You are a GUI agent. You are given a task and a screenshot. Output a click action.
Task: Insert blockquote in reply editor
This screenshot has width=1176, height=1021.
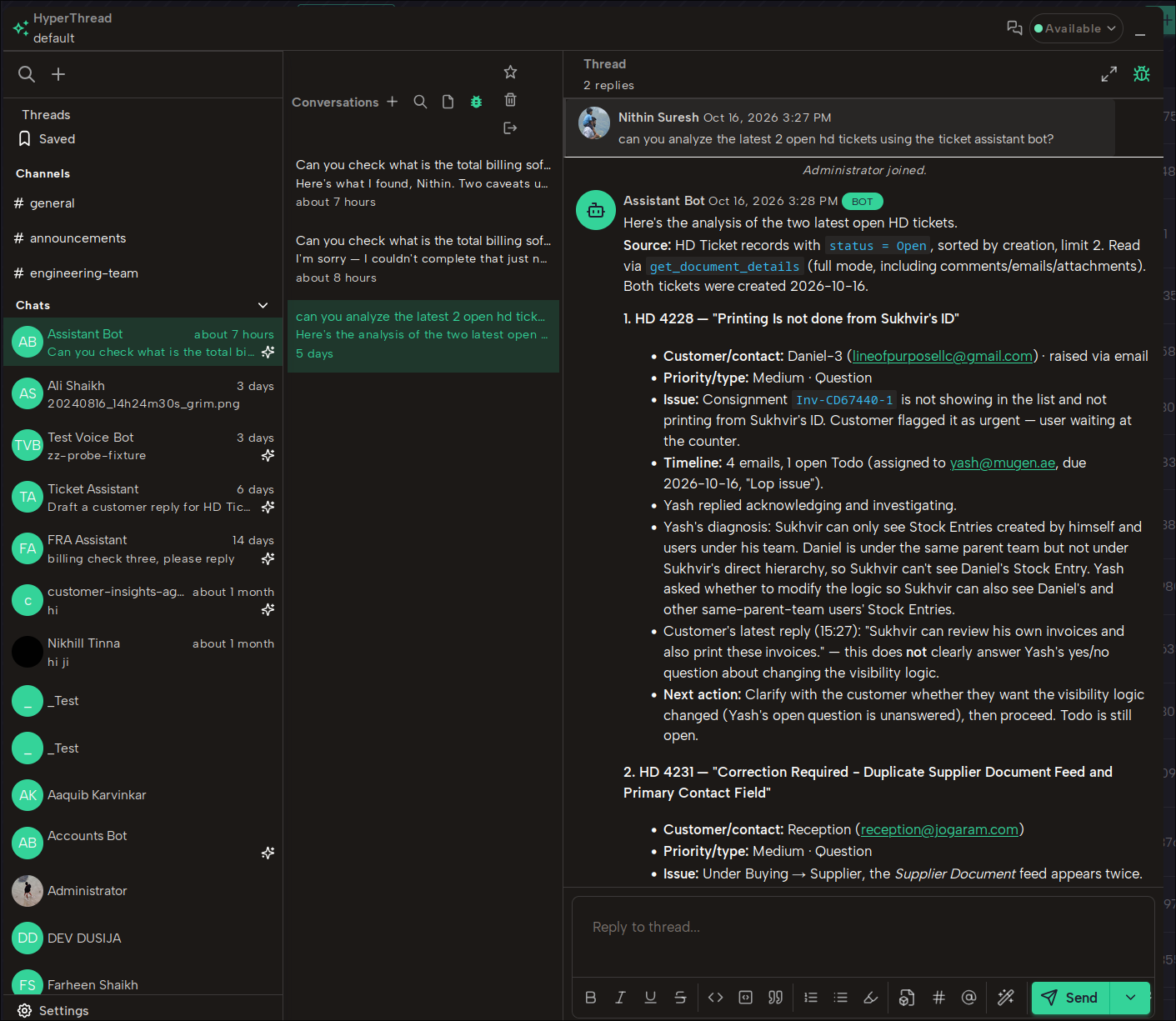pyautogui.click(x=776, y=998)
